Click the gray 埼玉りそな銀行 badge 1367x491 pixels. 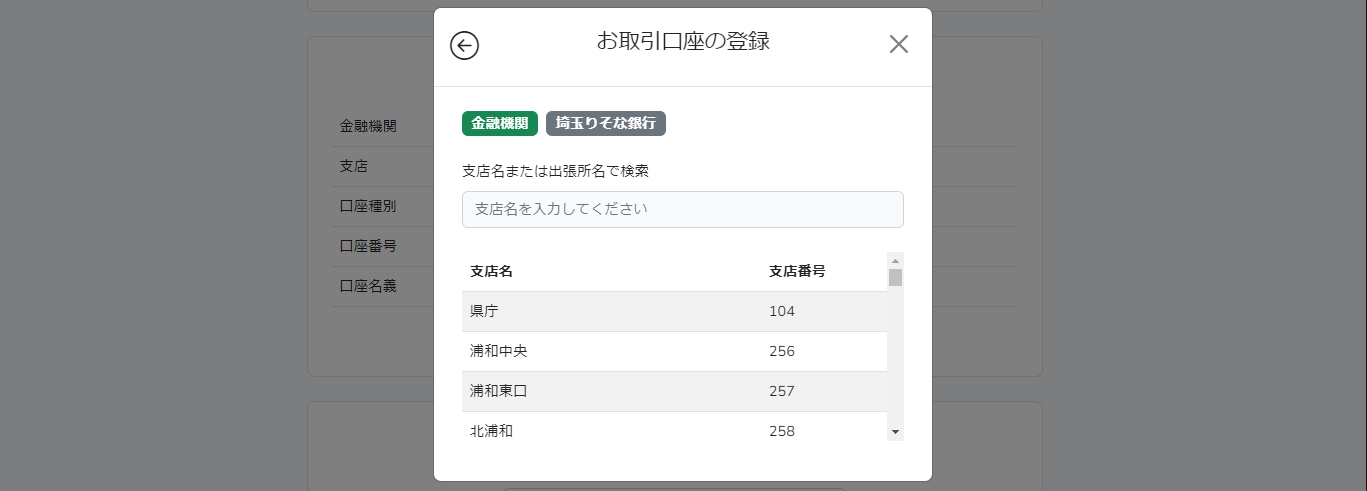(606, 123)
